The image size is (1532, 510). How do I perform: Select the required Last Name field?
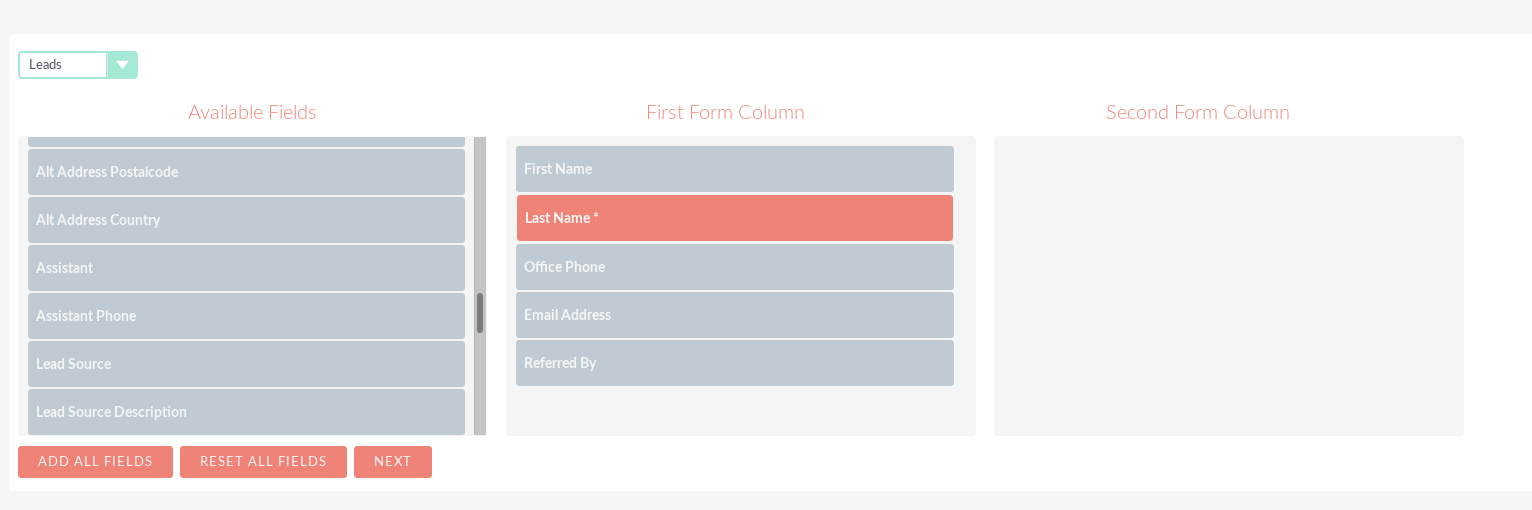click(x=735, y=218)
